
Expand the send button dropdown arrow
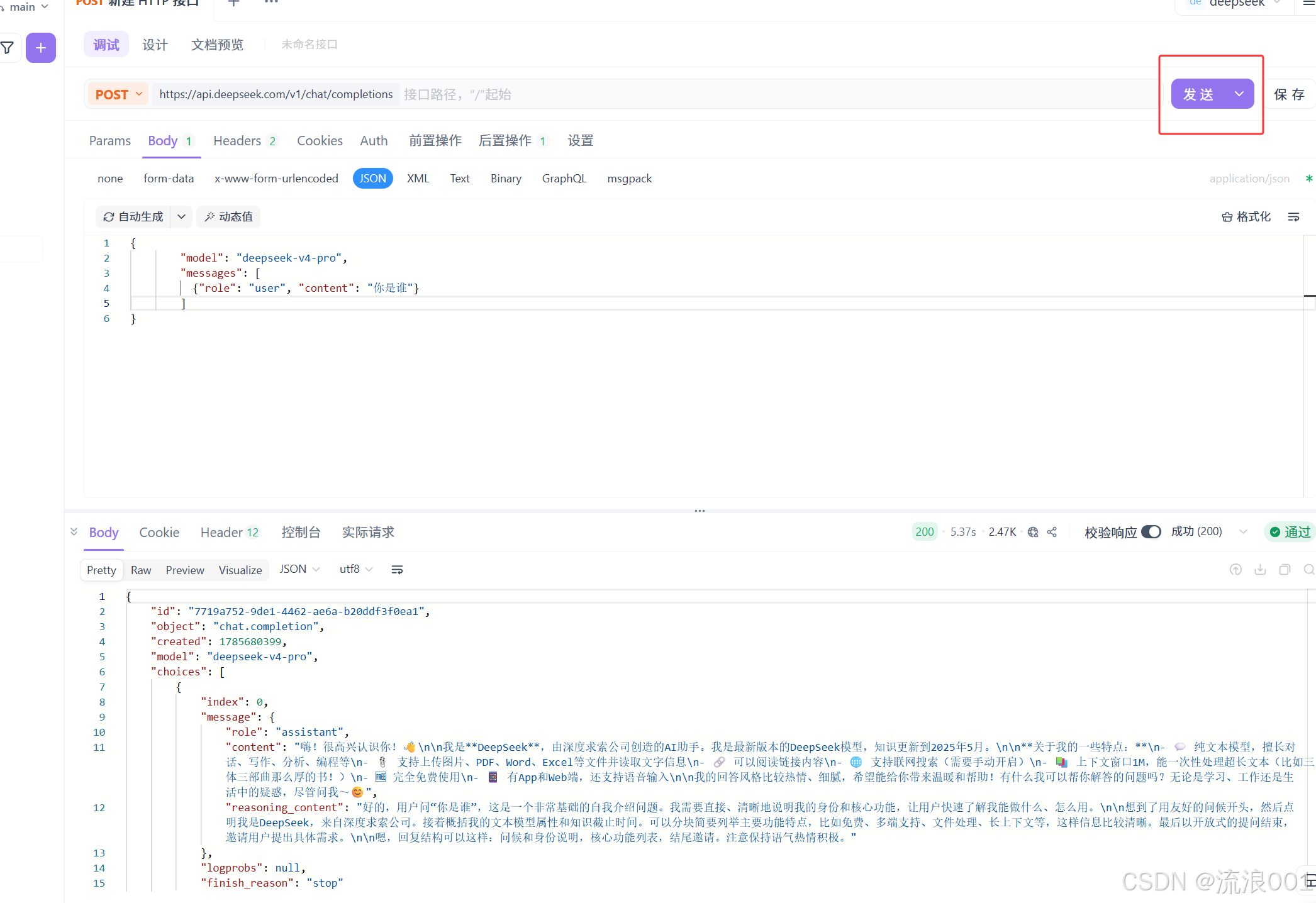click(x=1239, y=94)
